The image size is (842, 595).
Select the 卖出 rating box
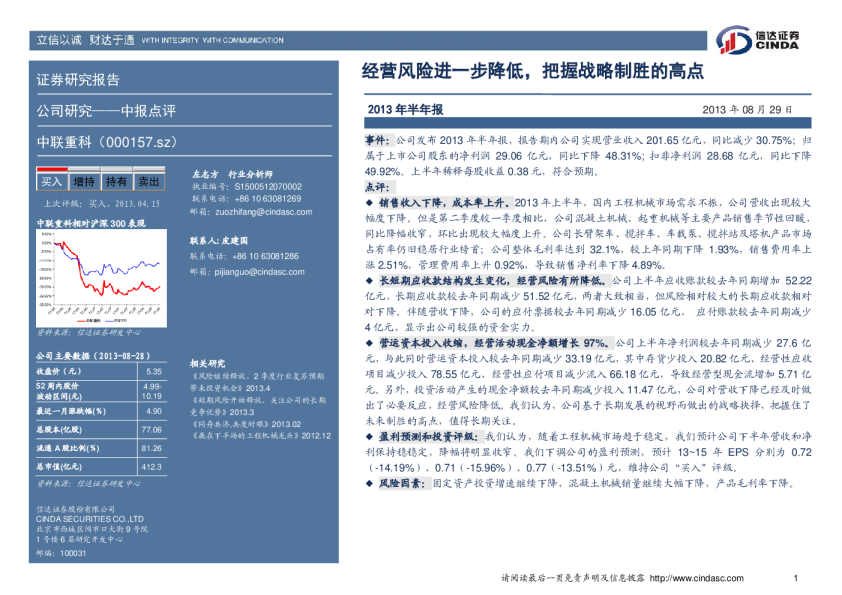(x=149, y=181)
